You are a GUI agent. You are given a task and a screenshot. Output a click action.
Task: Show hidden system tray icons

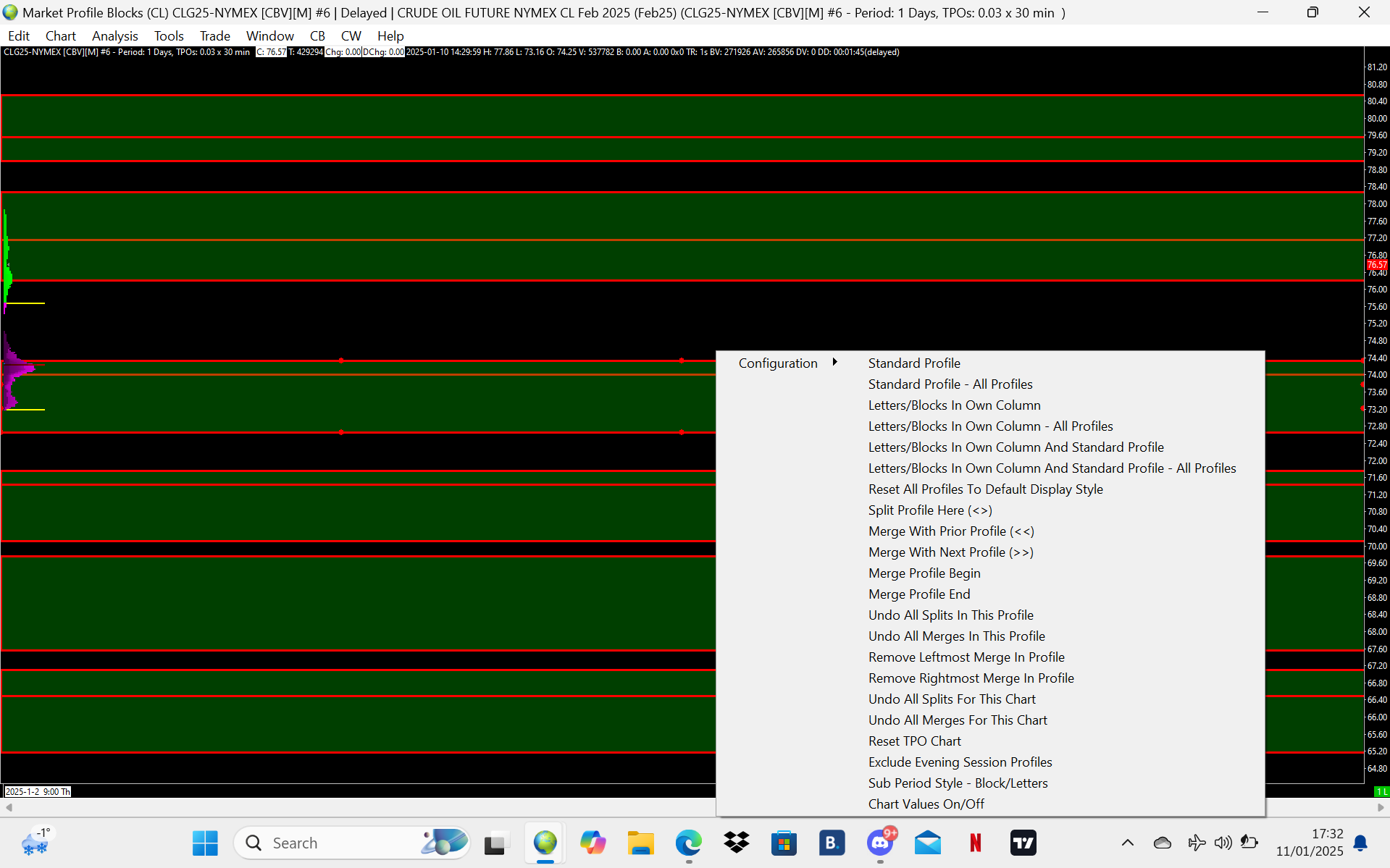(1127, 843)
